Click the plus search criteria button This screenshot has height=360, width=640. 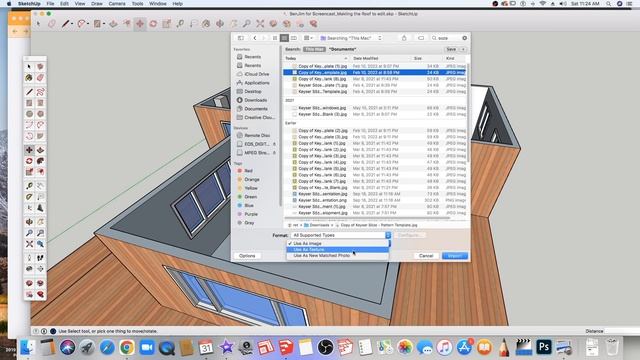click(463, 49)
